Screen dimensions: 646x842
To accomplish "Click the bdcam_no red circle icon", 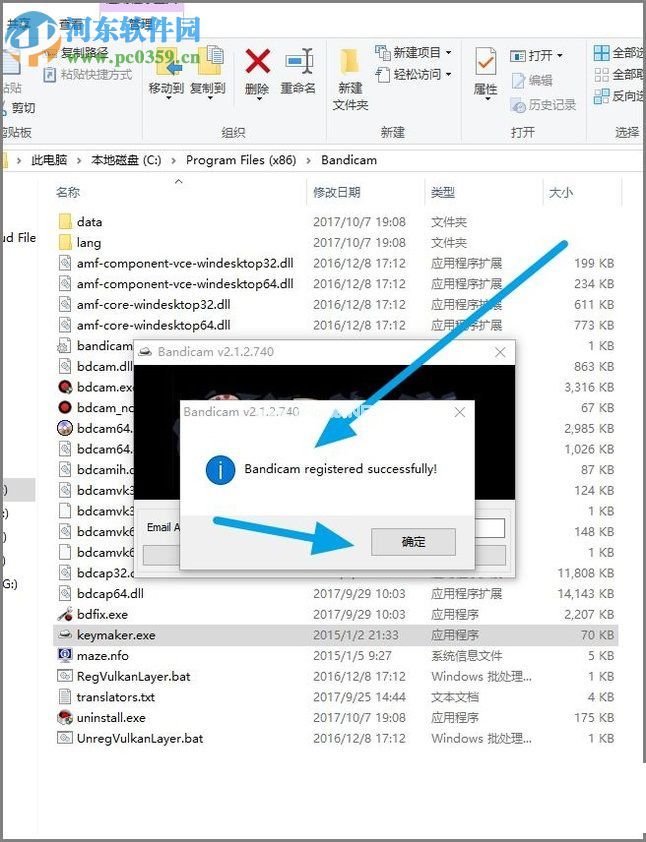I will [x=64, y=408].
